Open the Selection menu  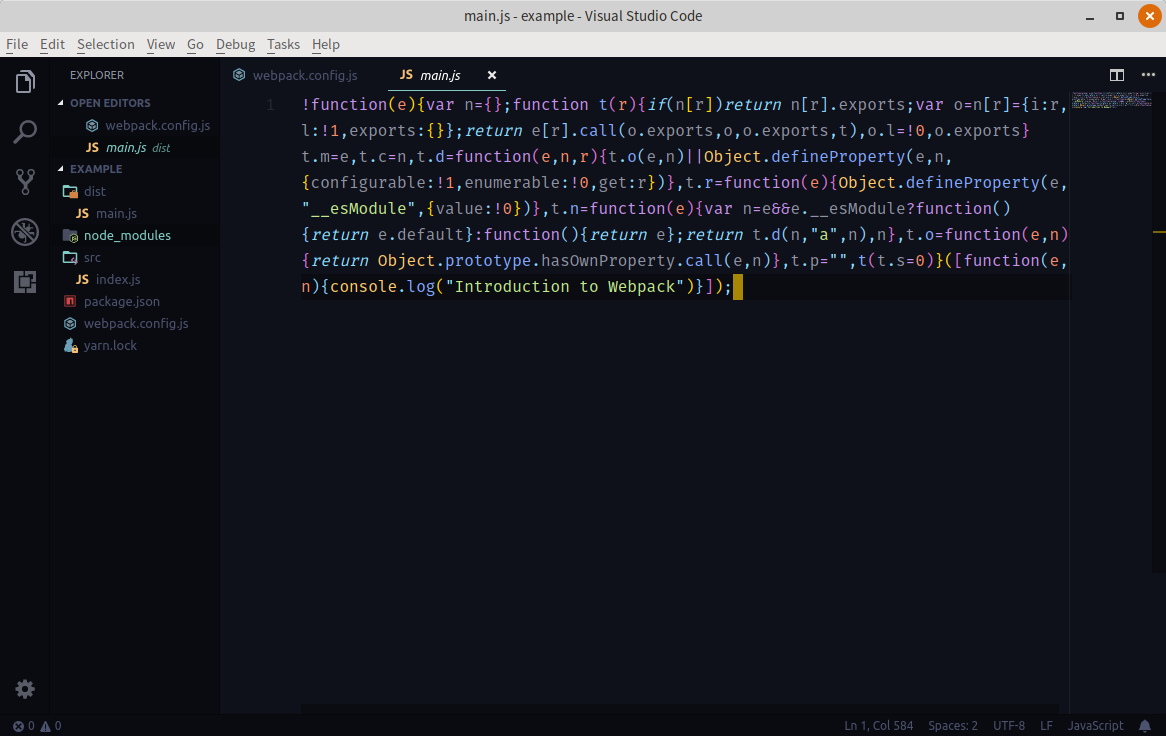[x=106, y=44]
